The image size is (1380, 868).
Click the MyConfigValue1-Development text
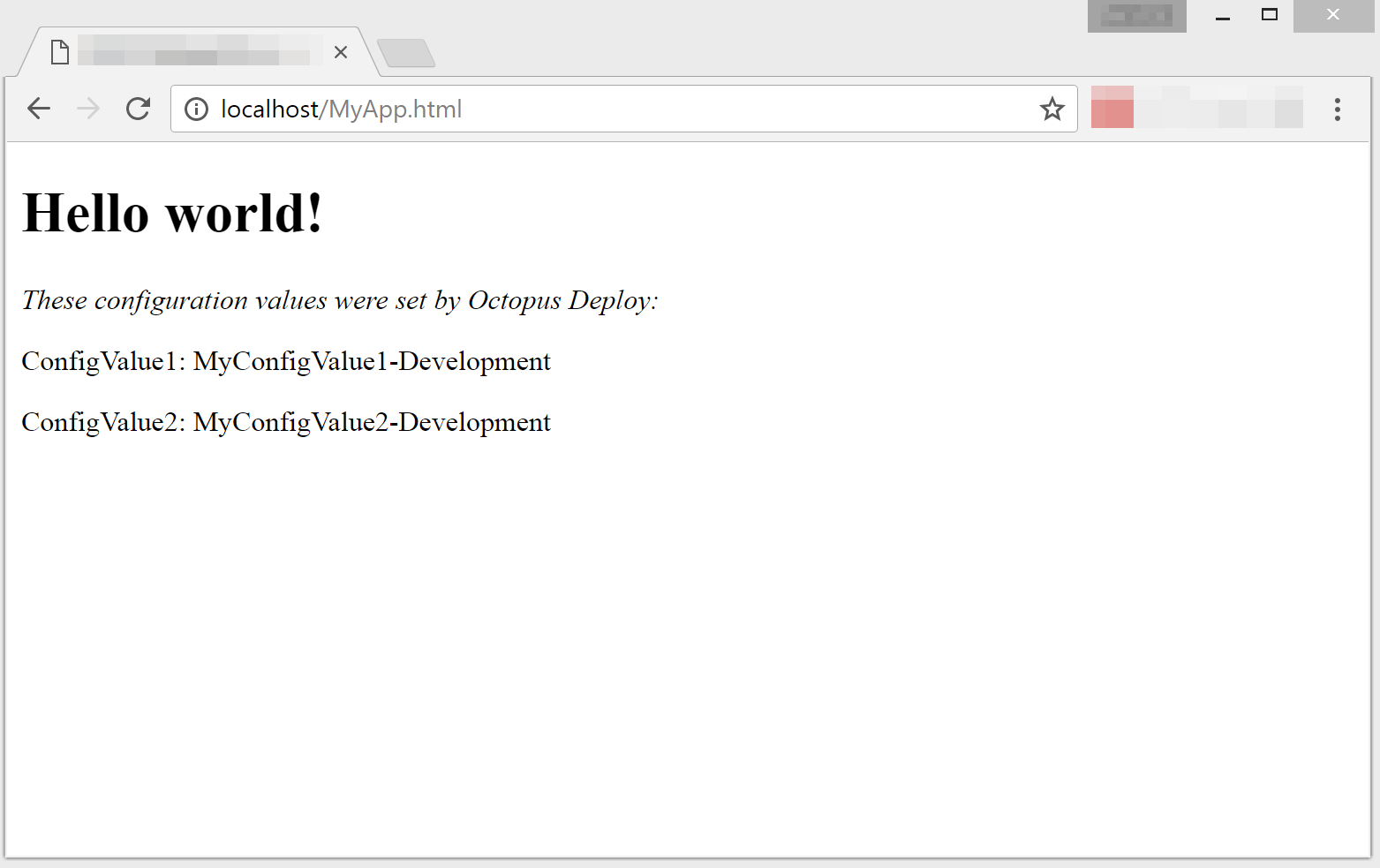pos(372,361)
